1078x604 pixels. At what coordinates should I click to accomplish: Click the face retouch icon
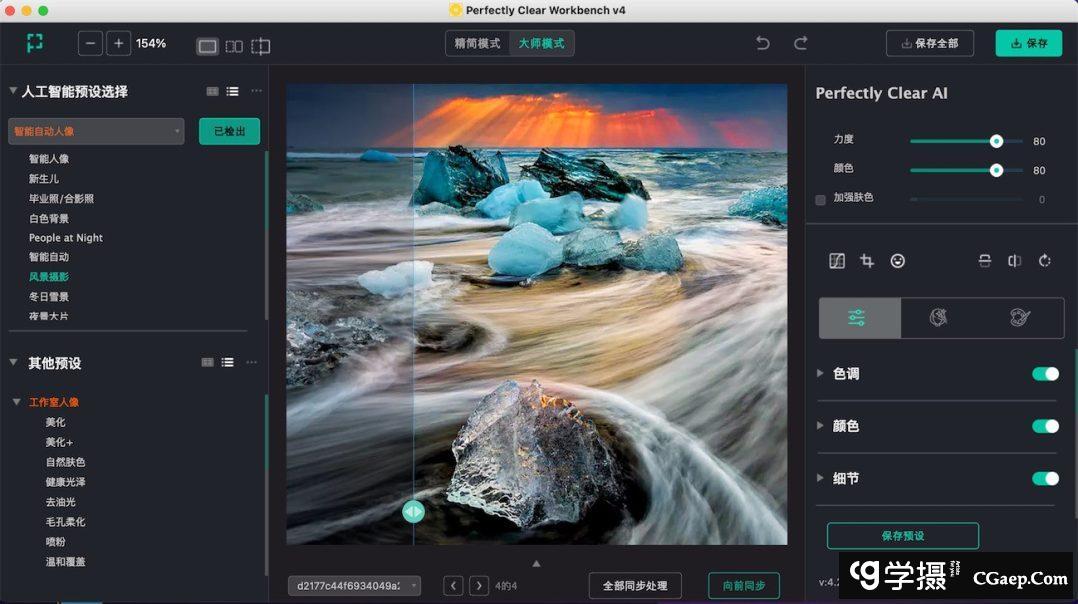898,261
